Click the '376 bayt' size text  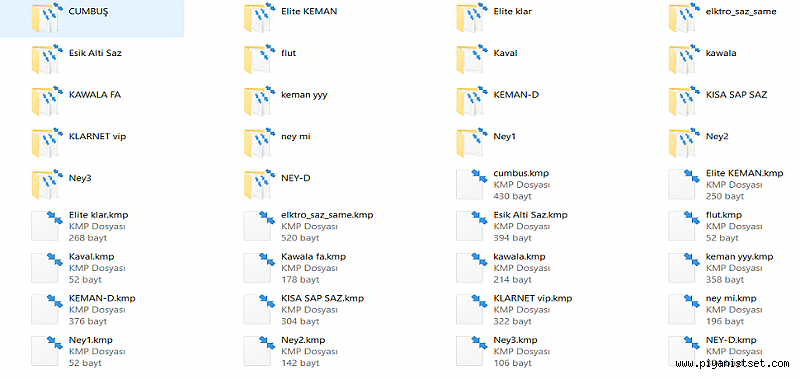click(87, 322)
